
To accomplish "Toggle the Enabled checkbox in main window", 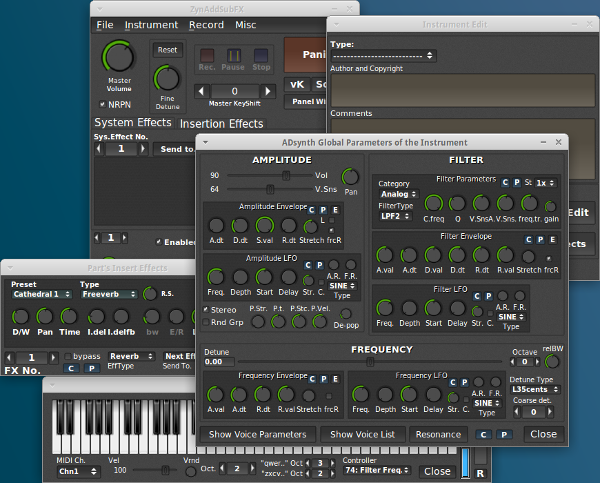I will tap(158, 242).
